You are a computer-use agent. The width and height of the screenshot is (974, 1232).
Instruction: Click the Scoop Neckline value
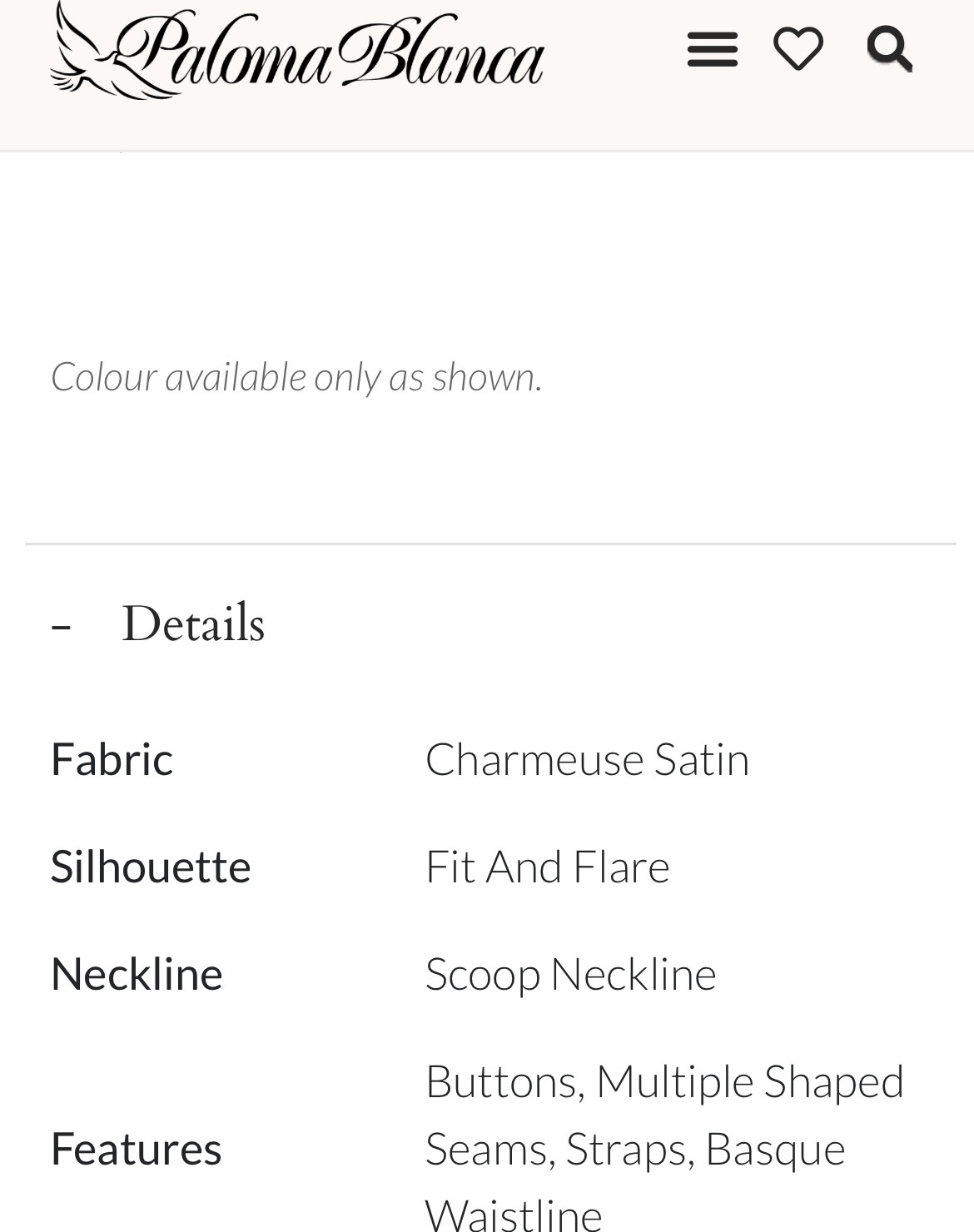pos(570,974)
